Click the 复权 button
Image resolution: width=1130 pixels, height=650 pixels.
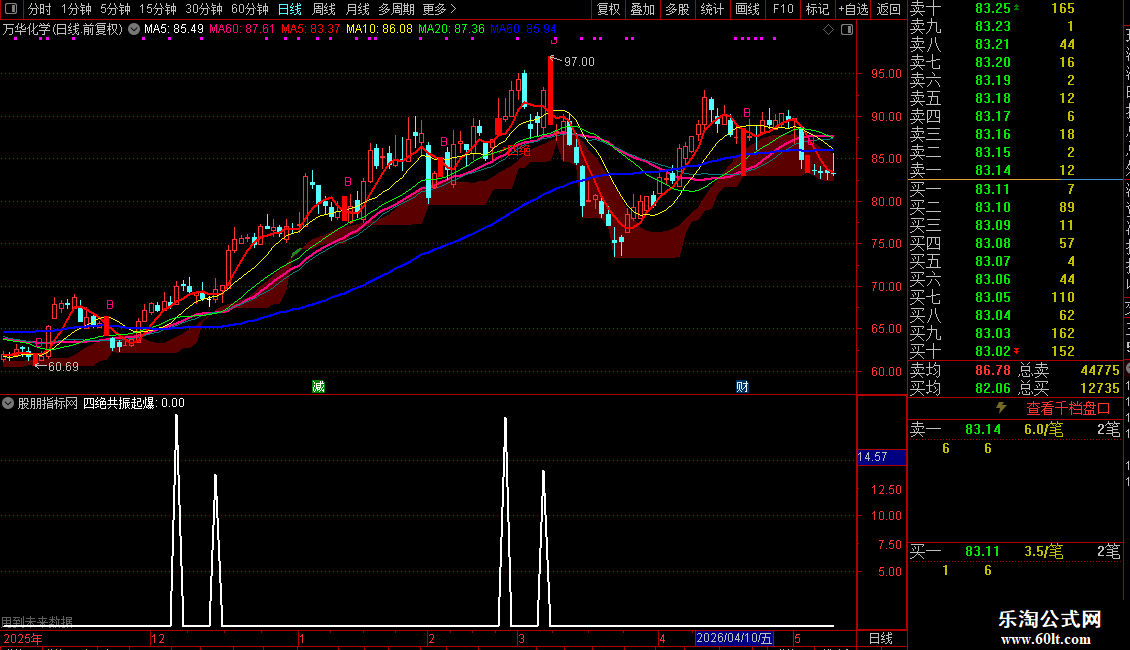pos(608,9)
